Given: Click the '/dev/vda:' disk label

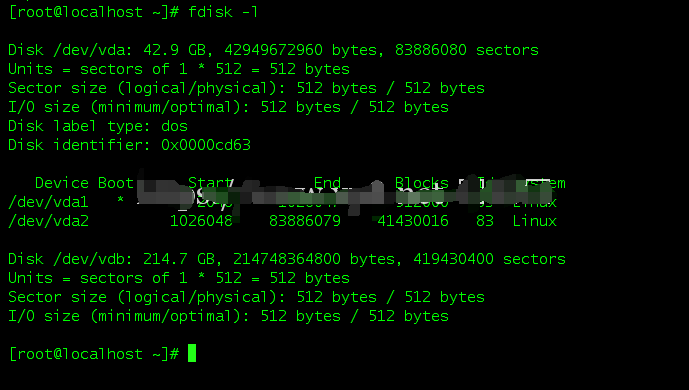Looking at the screenshot, I should [x=93, y=50].
